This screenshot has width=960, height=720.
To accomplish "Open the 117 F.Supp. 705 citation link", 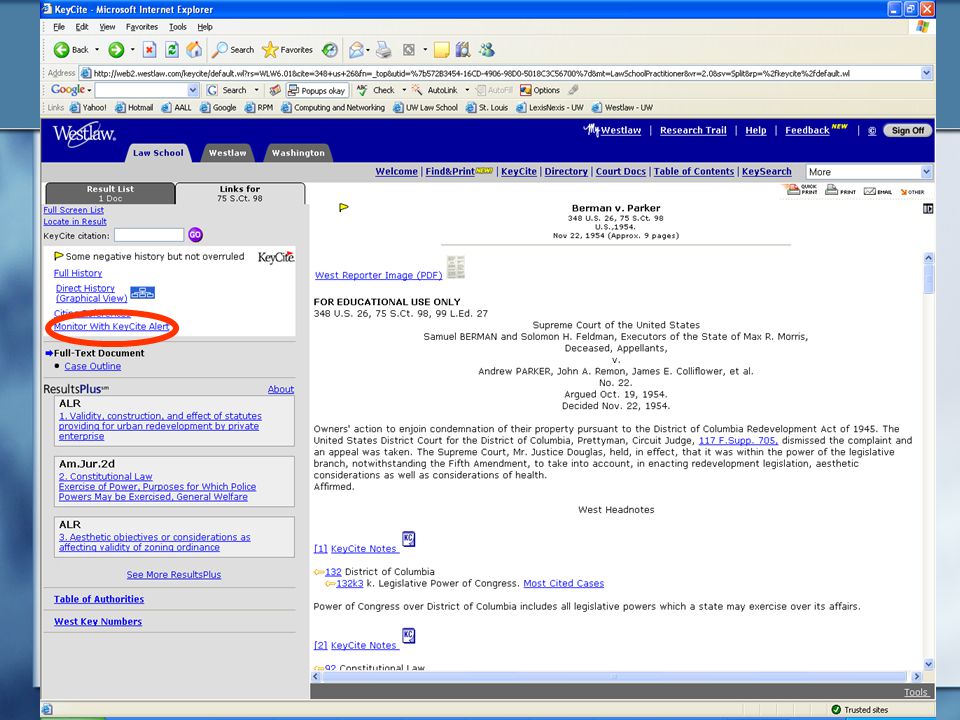I will click(738, 440).
